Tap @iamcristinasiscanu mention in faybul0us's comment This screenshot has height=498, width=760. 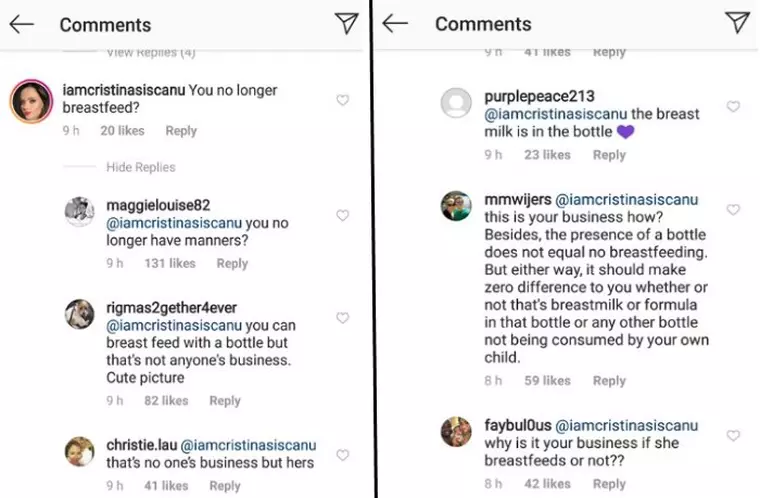[627, 425]
